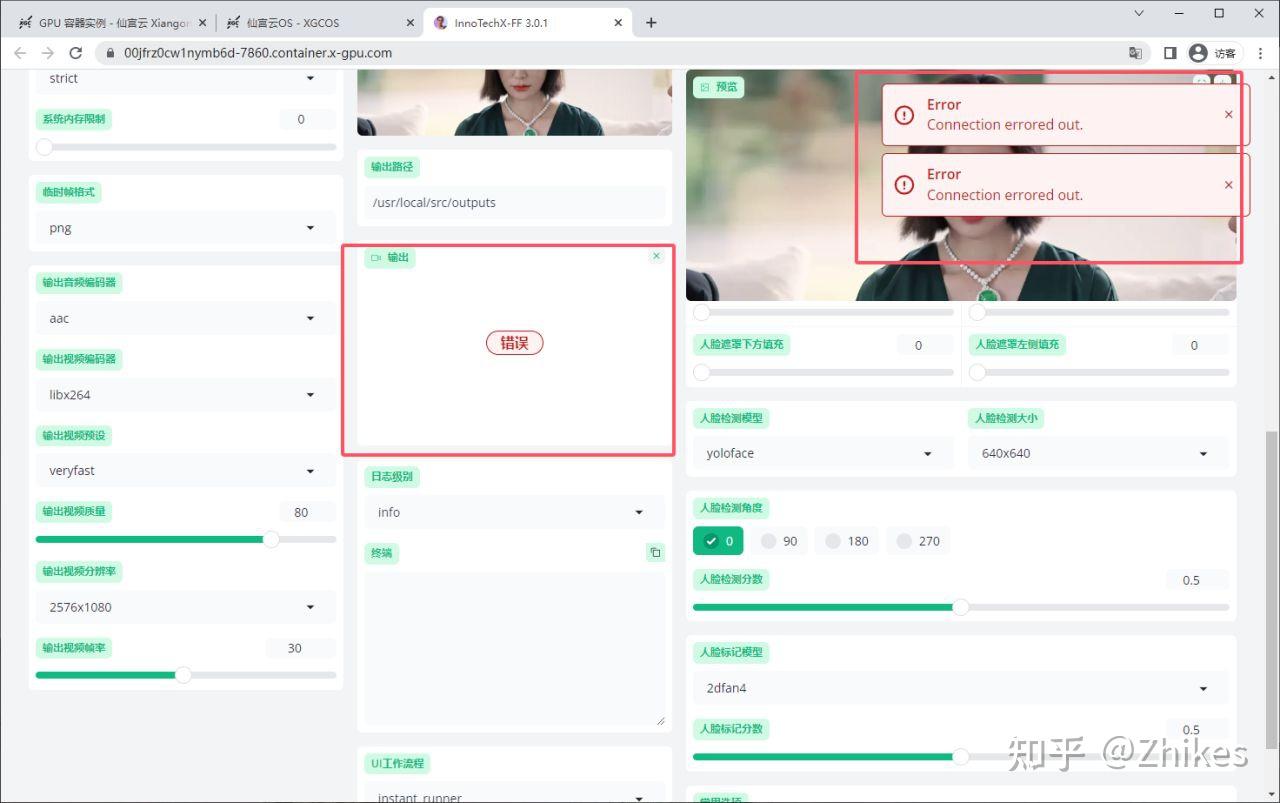Select 180 for 人脸检测角度

pos(846,541)
